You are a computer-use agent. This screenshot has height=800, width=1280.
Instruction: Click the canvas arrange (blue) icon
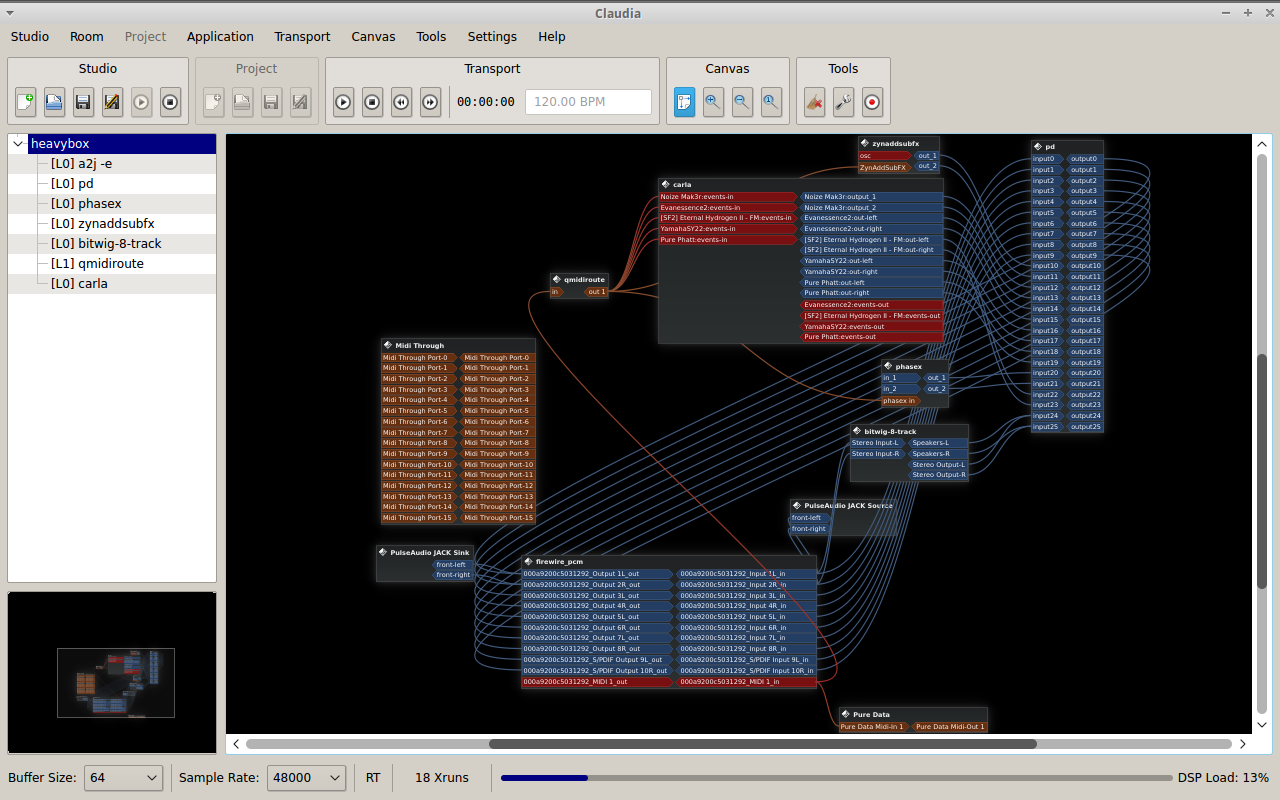[684, 101]
